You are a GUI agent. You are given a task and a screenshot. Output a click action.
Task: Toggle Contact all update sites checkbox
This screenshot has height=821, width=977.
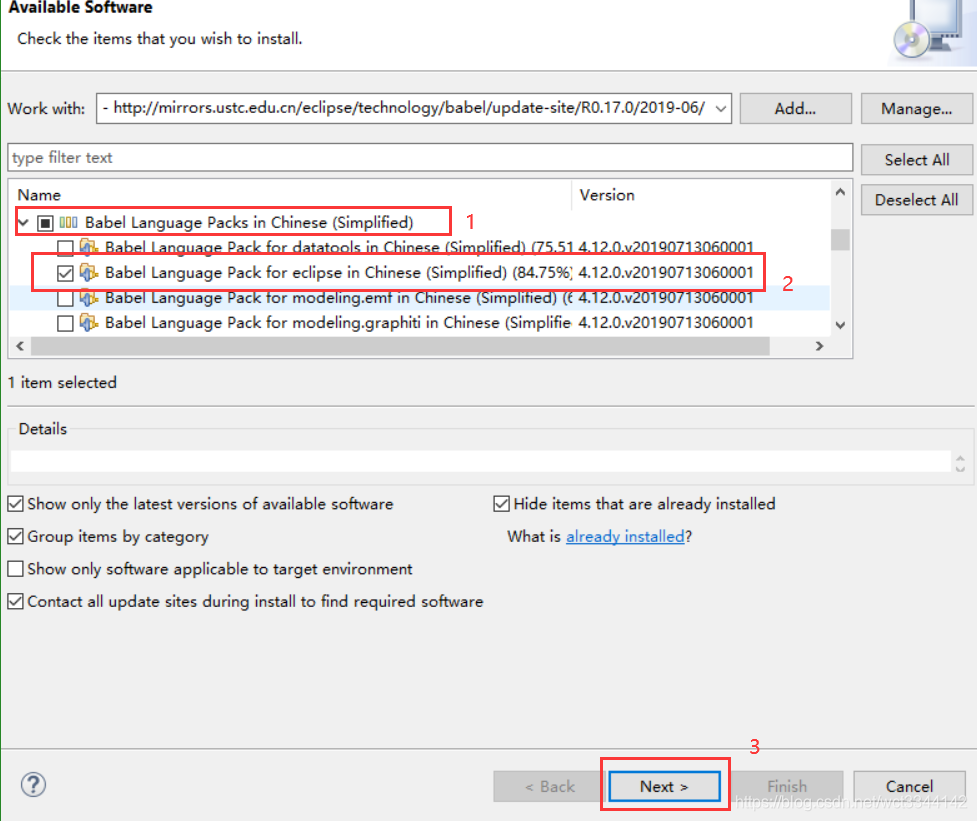tap(16, 601)
